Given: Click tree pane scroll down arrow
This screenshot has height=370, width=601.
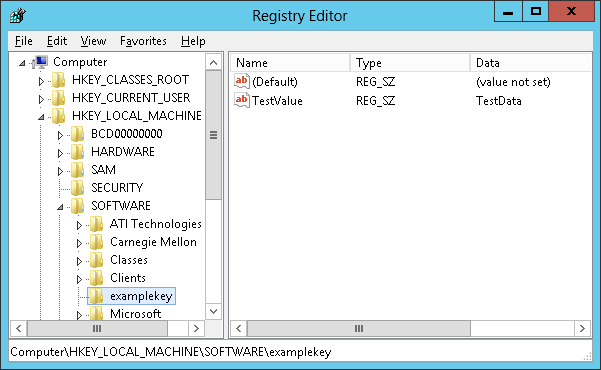Looking at the screenshot, I should (213, 311).
